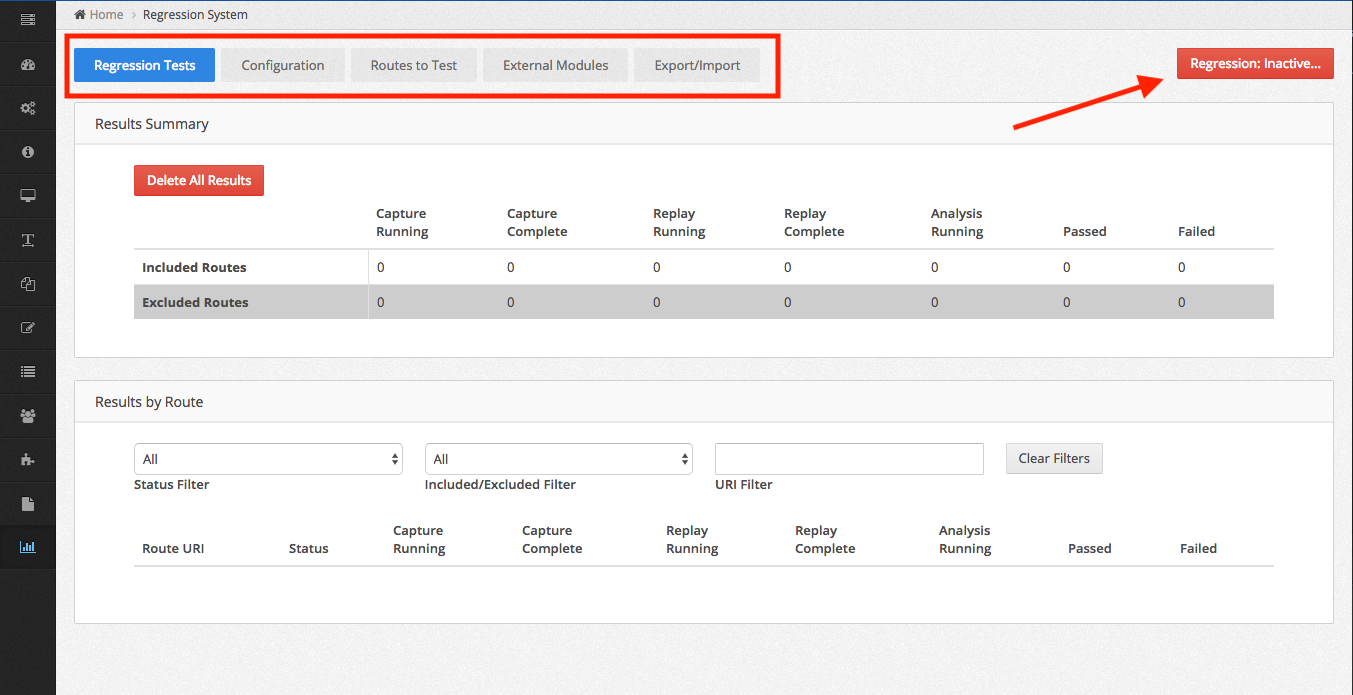
Task: Click Passed header in Results by Route
Action: [x=1090, y=548]
